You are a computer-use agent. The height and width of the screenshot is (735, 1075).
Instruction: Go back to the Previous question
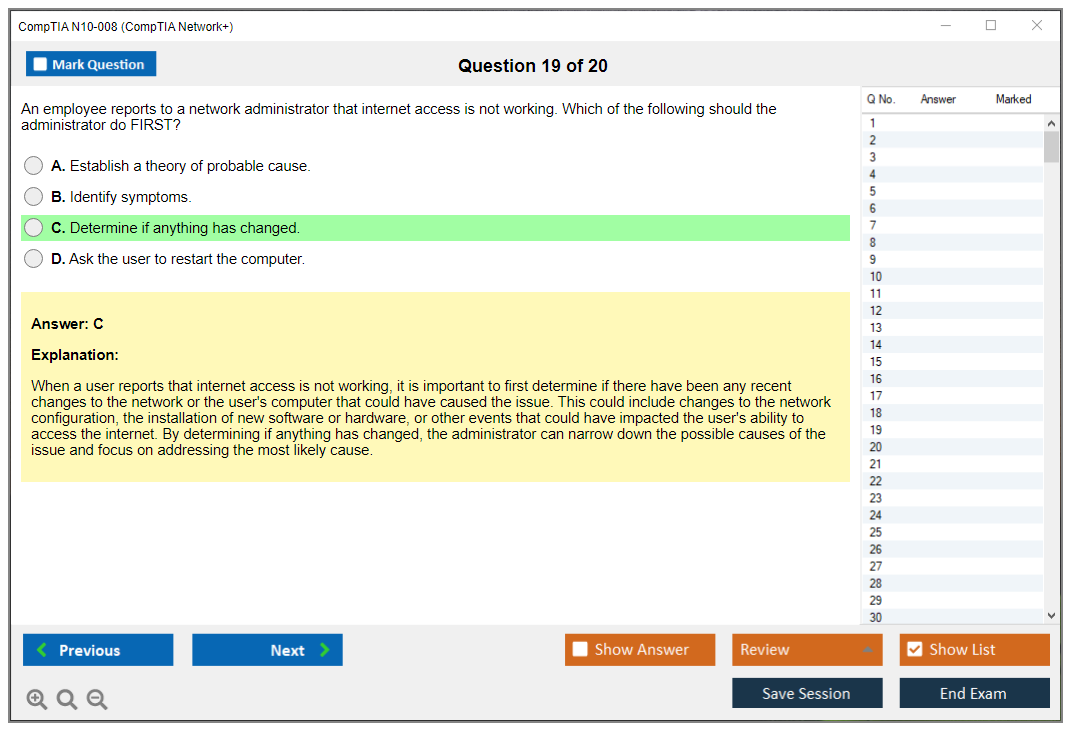click(98, 650)
